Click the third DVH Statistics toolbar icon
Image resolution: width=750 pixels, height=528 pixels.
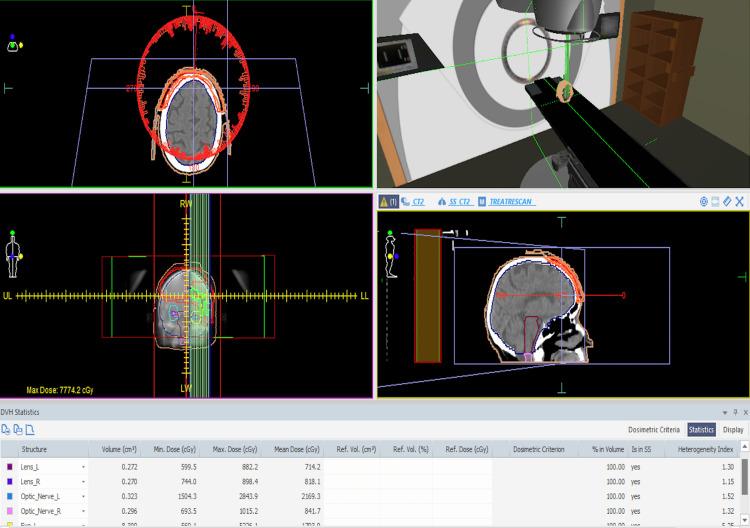[x=31, y=429]
